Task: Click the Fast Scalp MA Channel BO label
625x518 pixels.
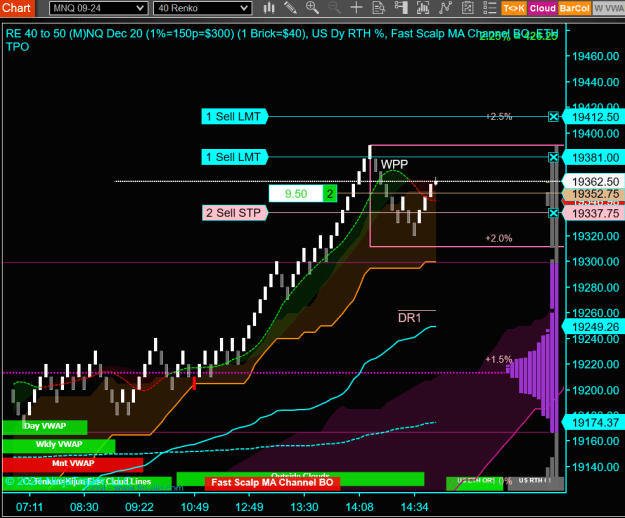Action: click(272, 483)
